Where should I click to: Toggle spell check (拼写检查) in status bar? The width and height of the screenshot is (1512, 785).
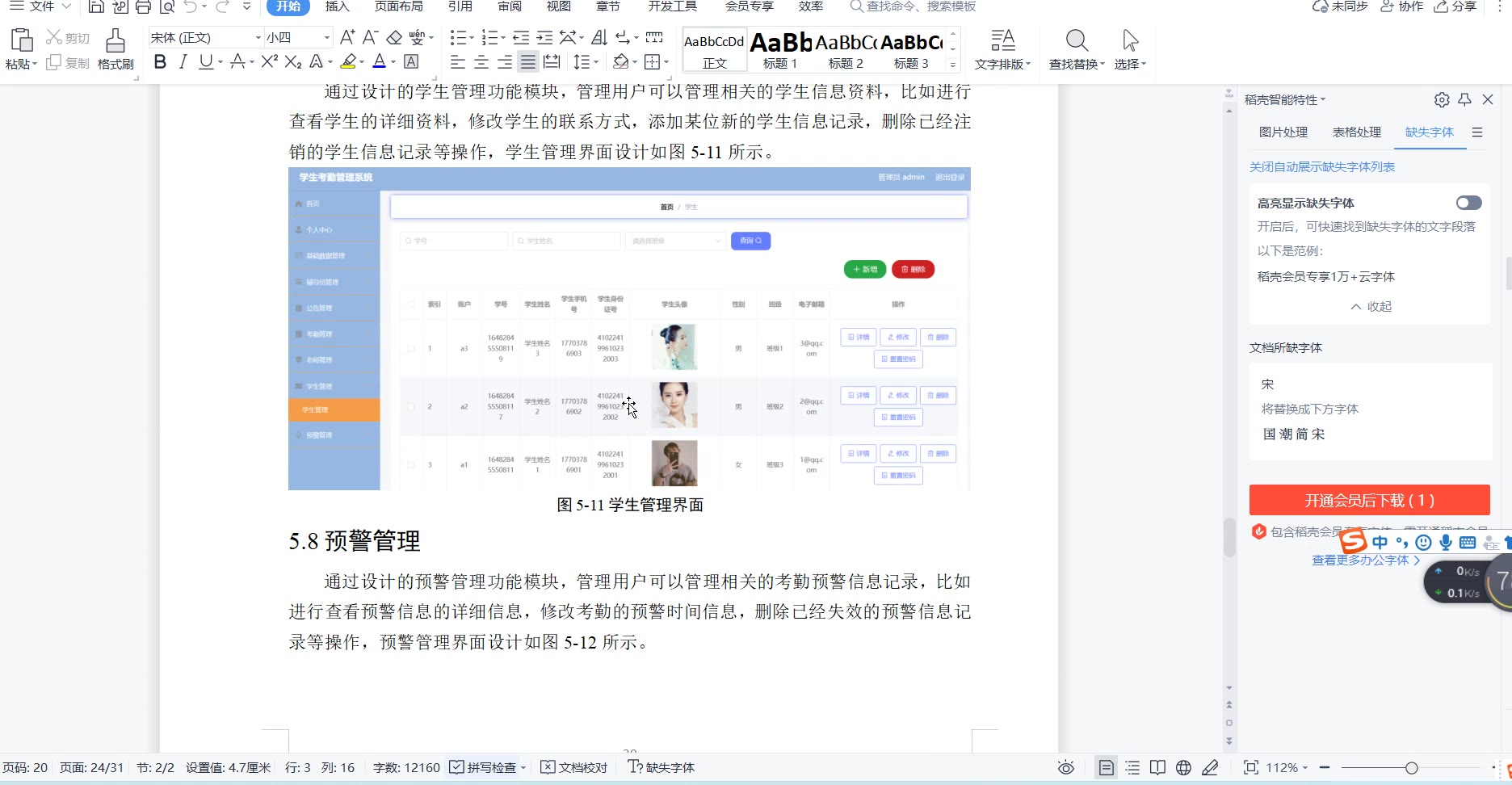(x=484, y=767)
